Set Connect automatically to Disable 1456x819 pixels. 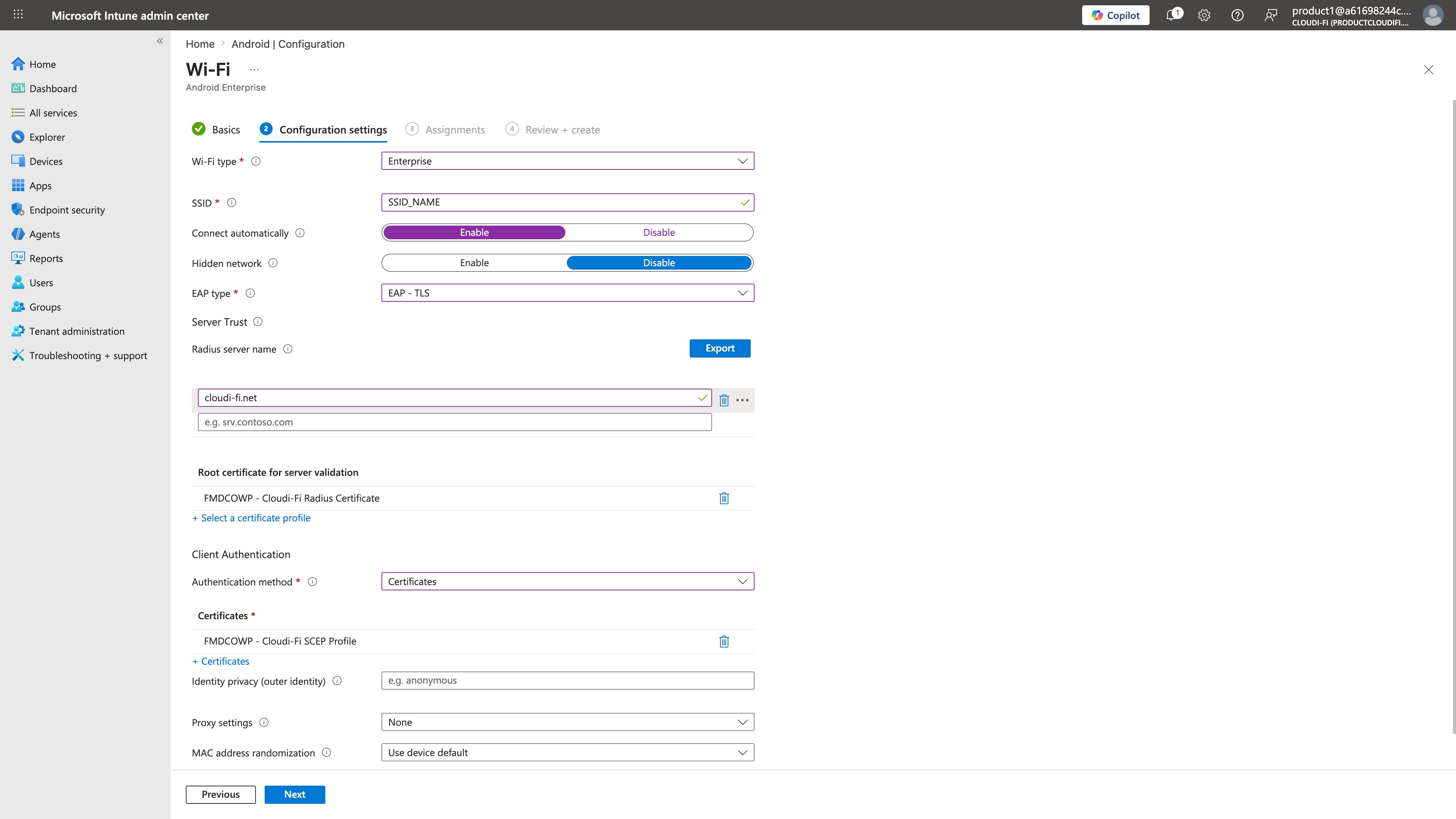pos(659,232)
